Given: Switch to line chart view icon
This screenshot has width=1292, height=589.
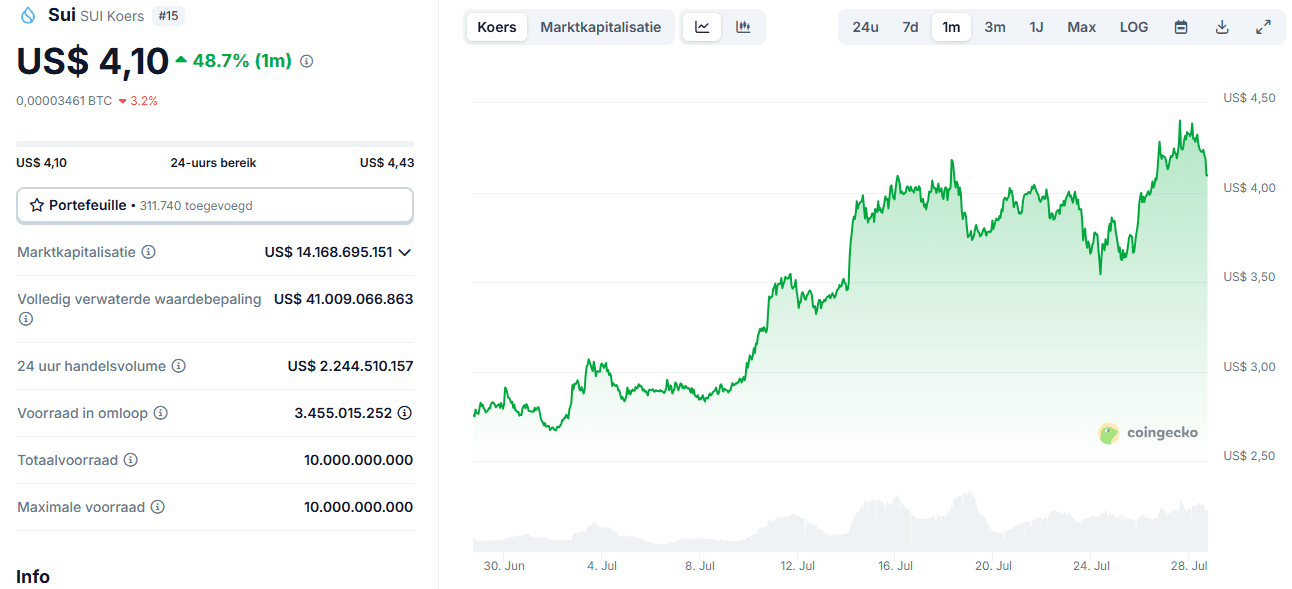Looking at the screenshot, I should [702, 27].
